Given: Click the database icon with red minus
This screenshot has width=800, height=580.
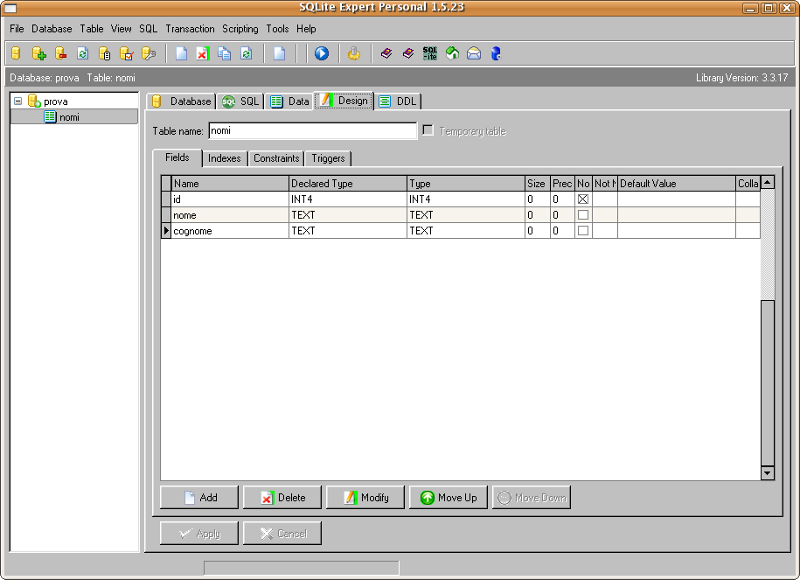Looking at the screenshot, I should tap(61, 54).
